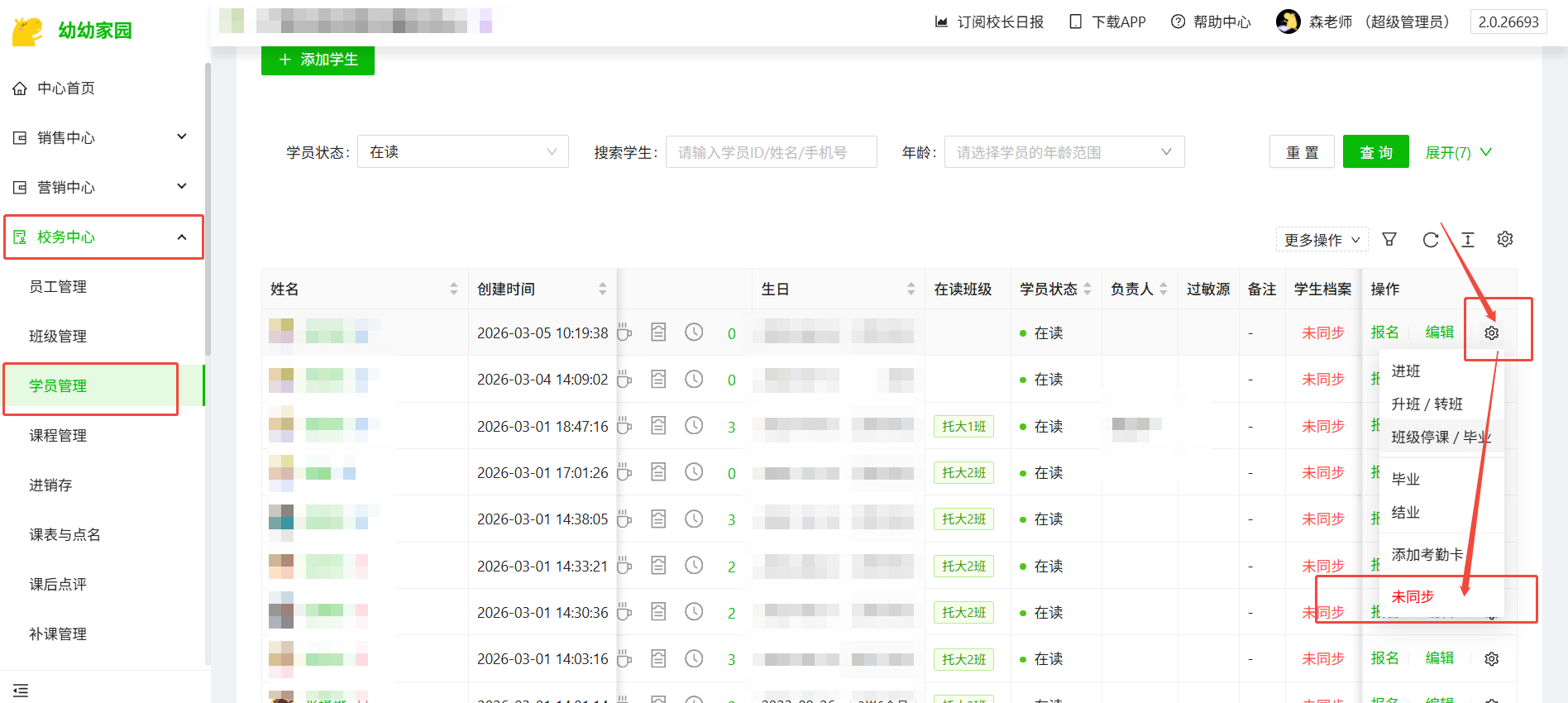Sort table by 创建时间 column

pyautogui.click(x=602, y=289)
